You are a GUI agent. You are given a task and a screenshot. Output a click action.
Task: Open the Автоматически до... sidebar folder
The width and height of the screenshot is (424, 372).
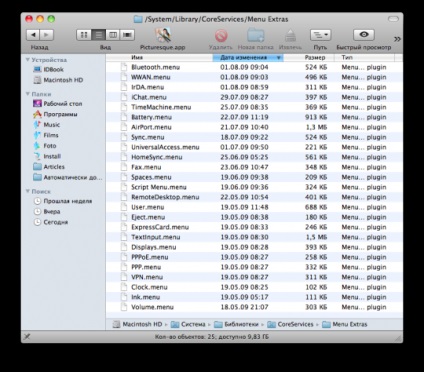tap(68, 177)
